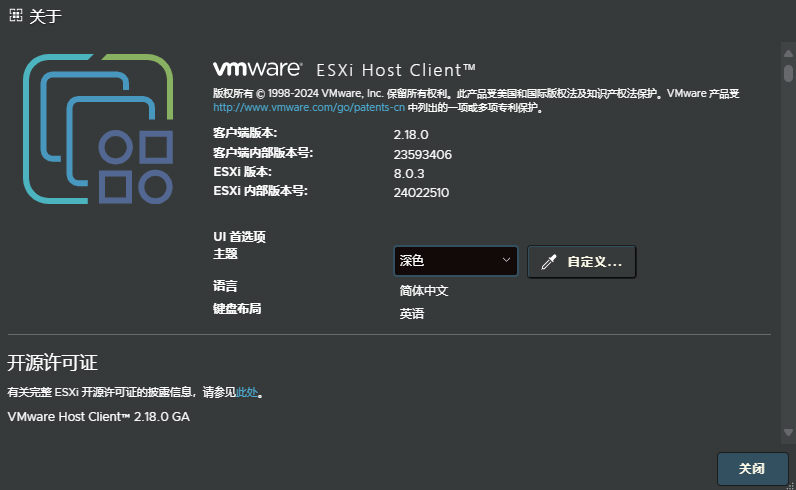The image size is (796, 490).
Task: Click the 主题 theme label
Action: pyautogui.click(x=225, y=253)
